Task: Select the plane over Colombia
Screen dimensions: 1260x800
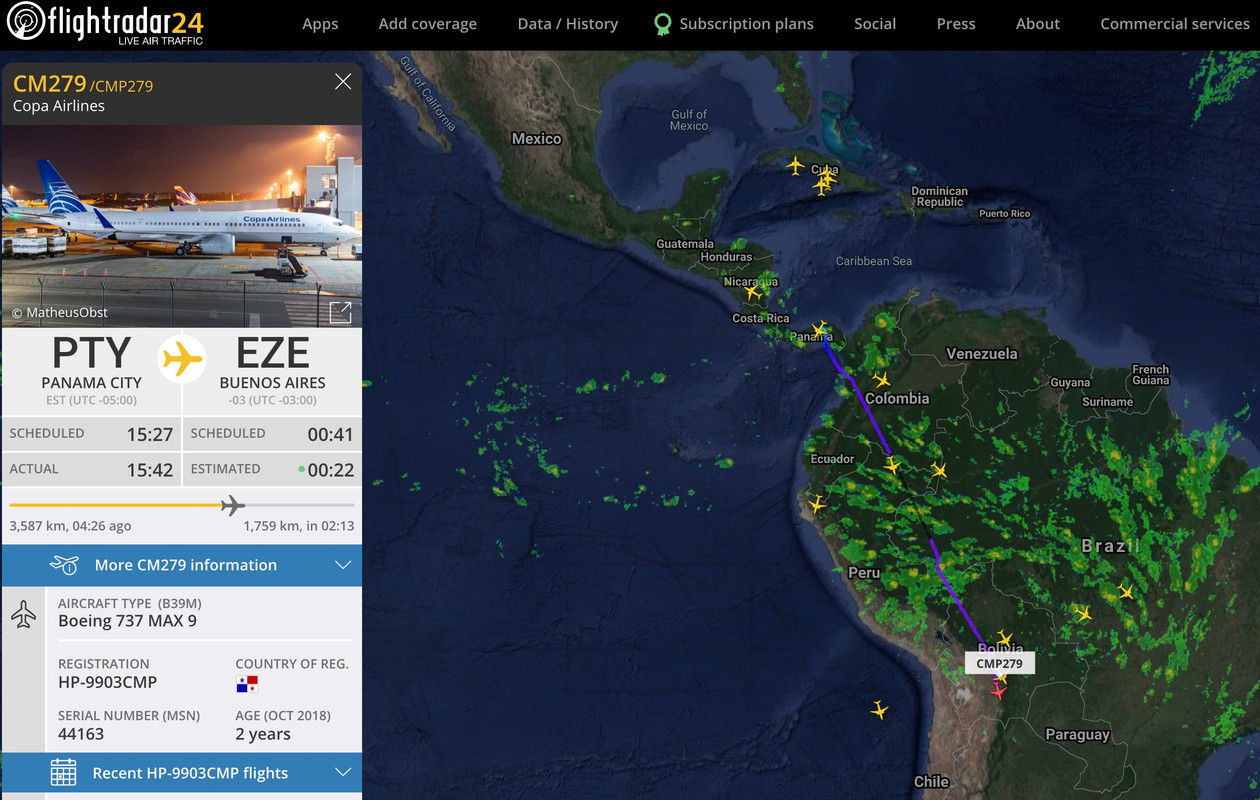Action: [881, 379]
